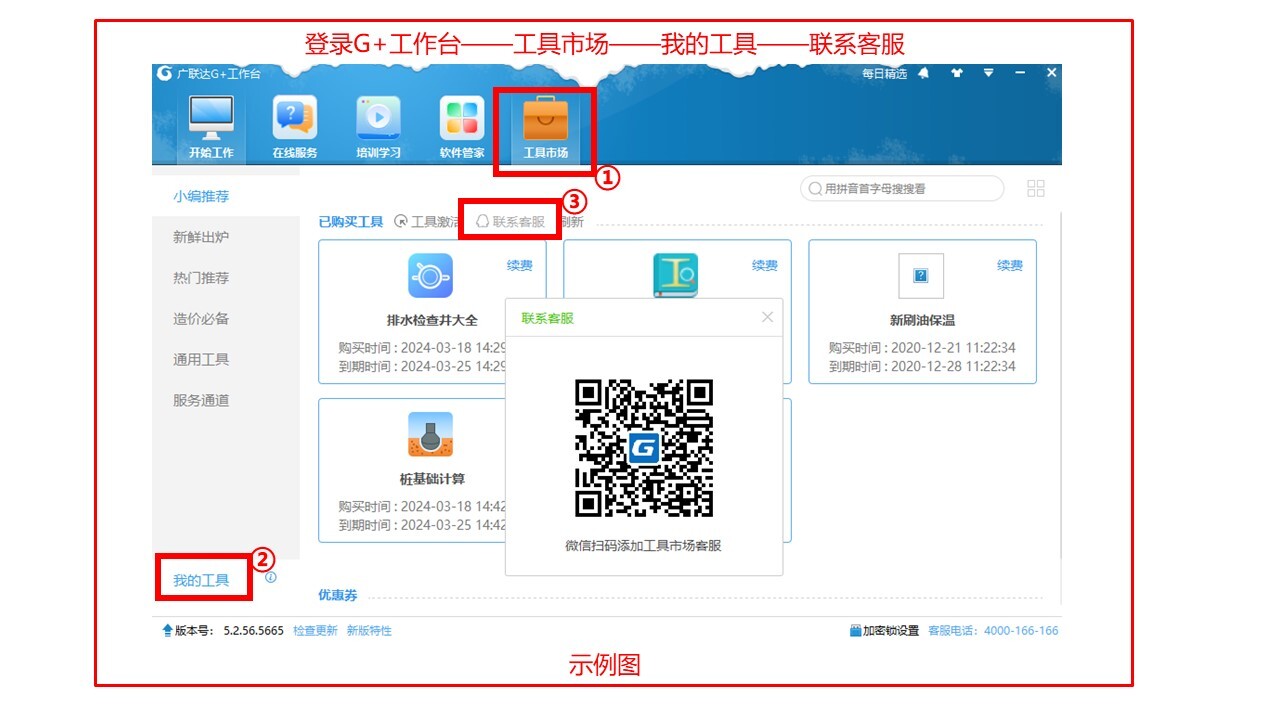The width and height of the screenshot is (1280, 720).
Task: Click the 广联达G+工作台 logo icon
Action: [165, 73]
